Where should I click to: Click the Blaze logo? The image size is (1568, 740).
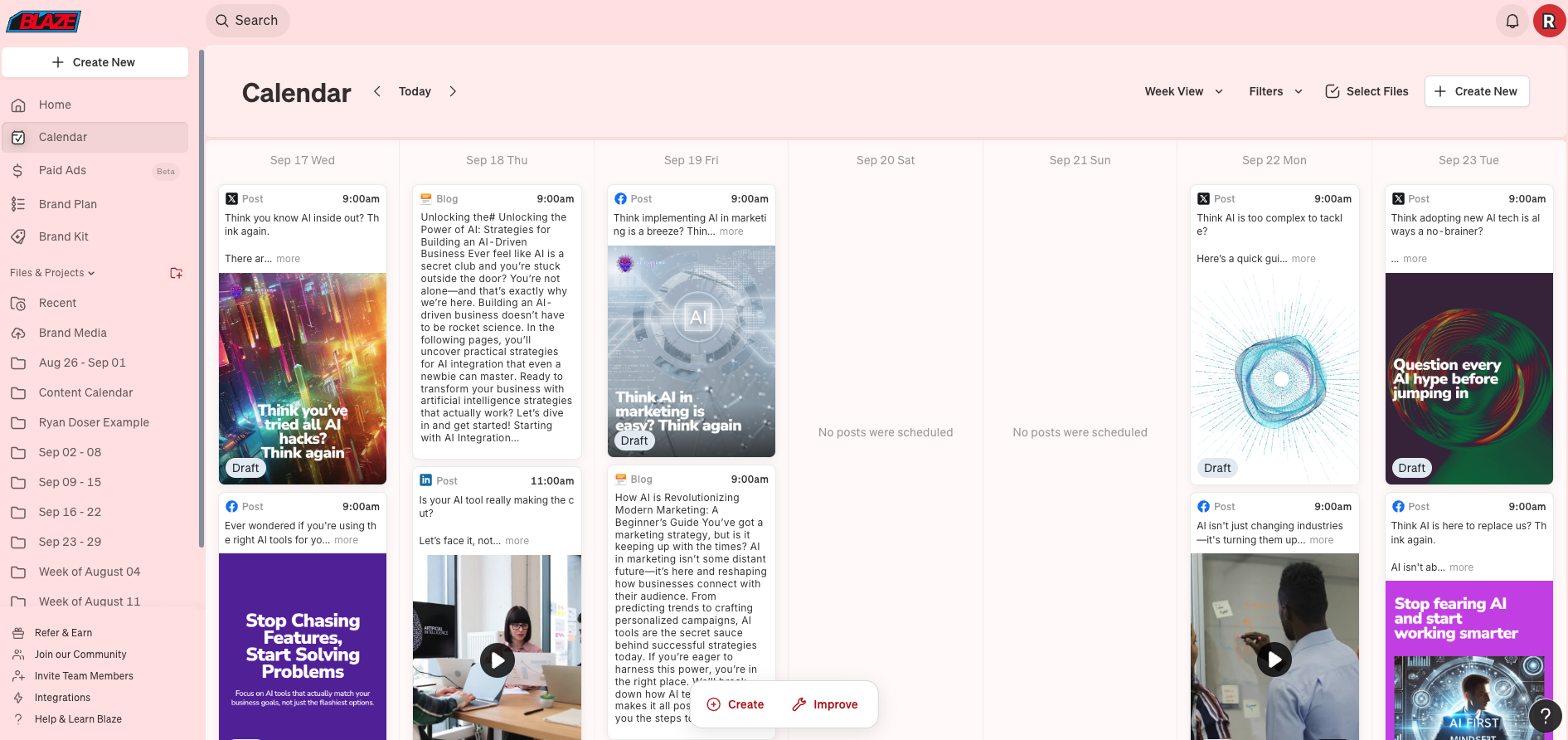point(44,22)
